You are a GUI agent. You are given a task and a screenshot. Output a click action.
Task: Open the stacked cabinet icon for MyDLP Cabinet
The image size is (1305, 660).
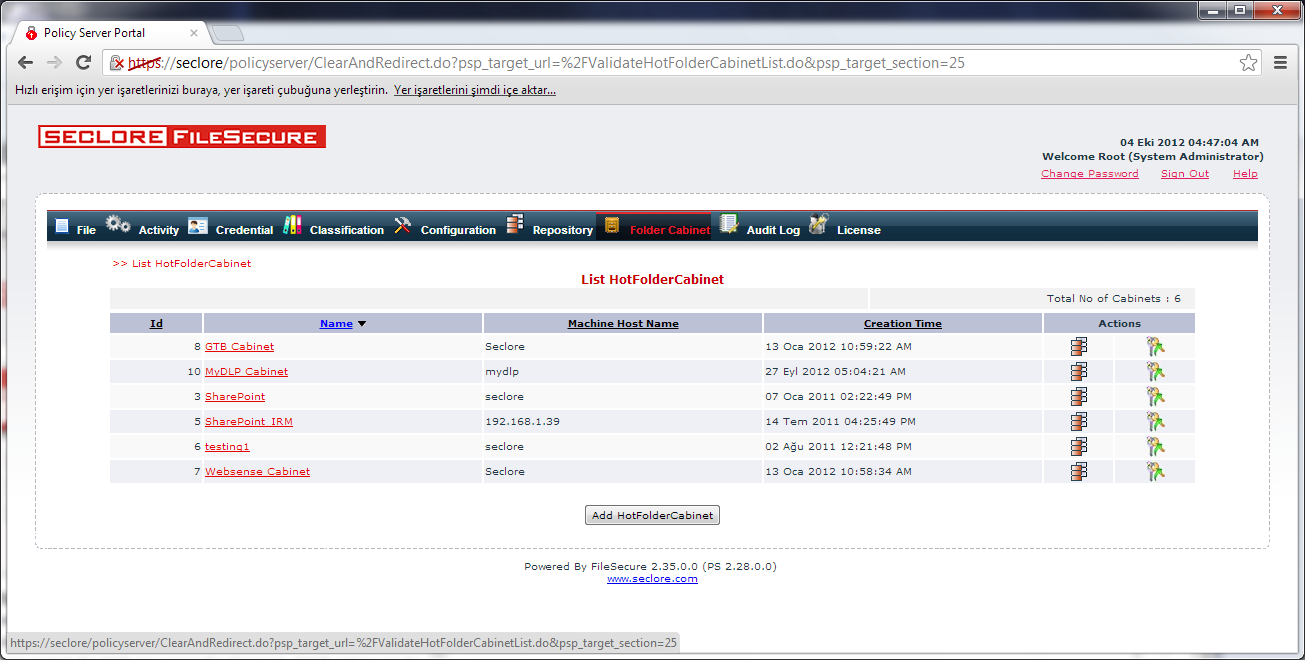pos(1078,372)
